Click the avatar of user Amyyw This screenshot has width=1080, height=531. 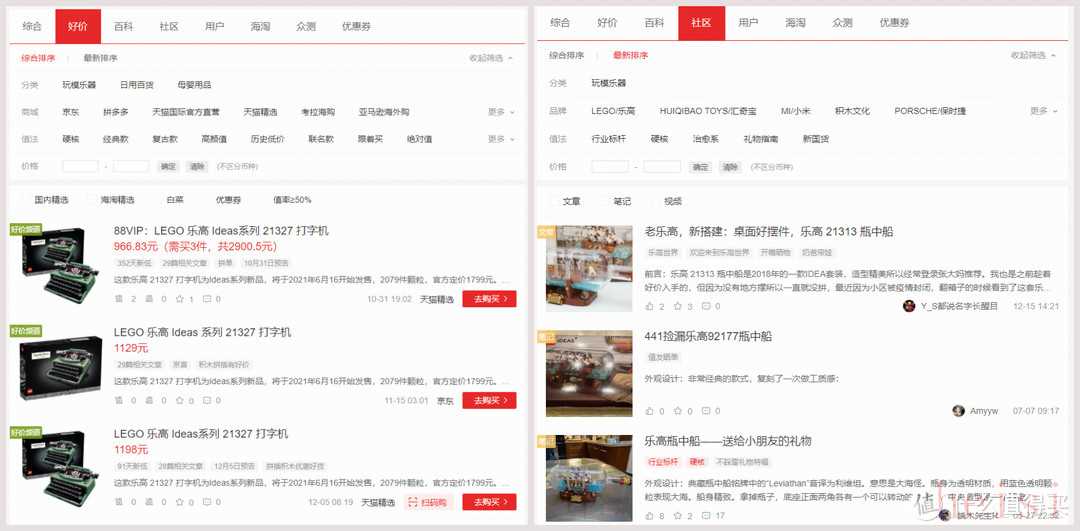click(x=958, y=410)
